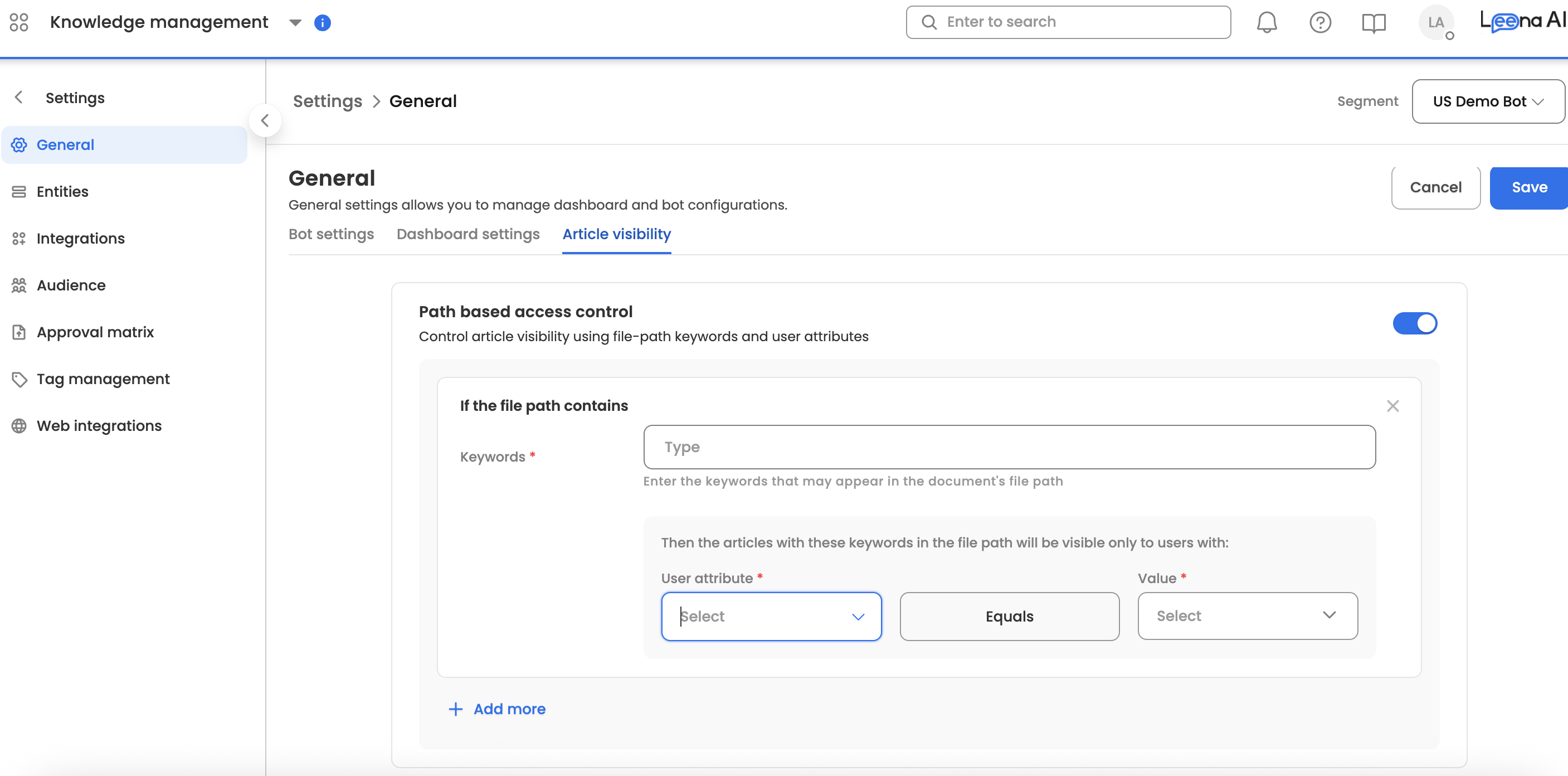Open the documentation book icon

[1373, 22]
